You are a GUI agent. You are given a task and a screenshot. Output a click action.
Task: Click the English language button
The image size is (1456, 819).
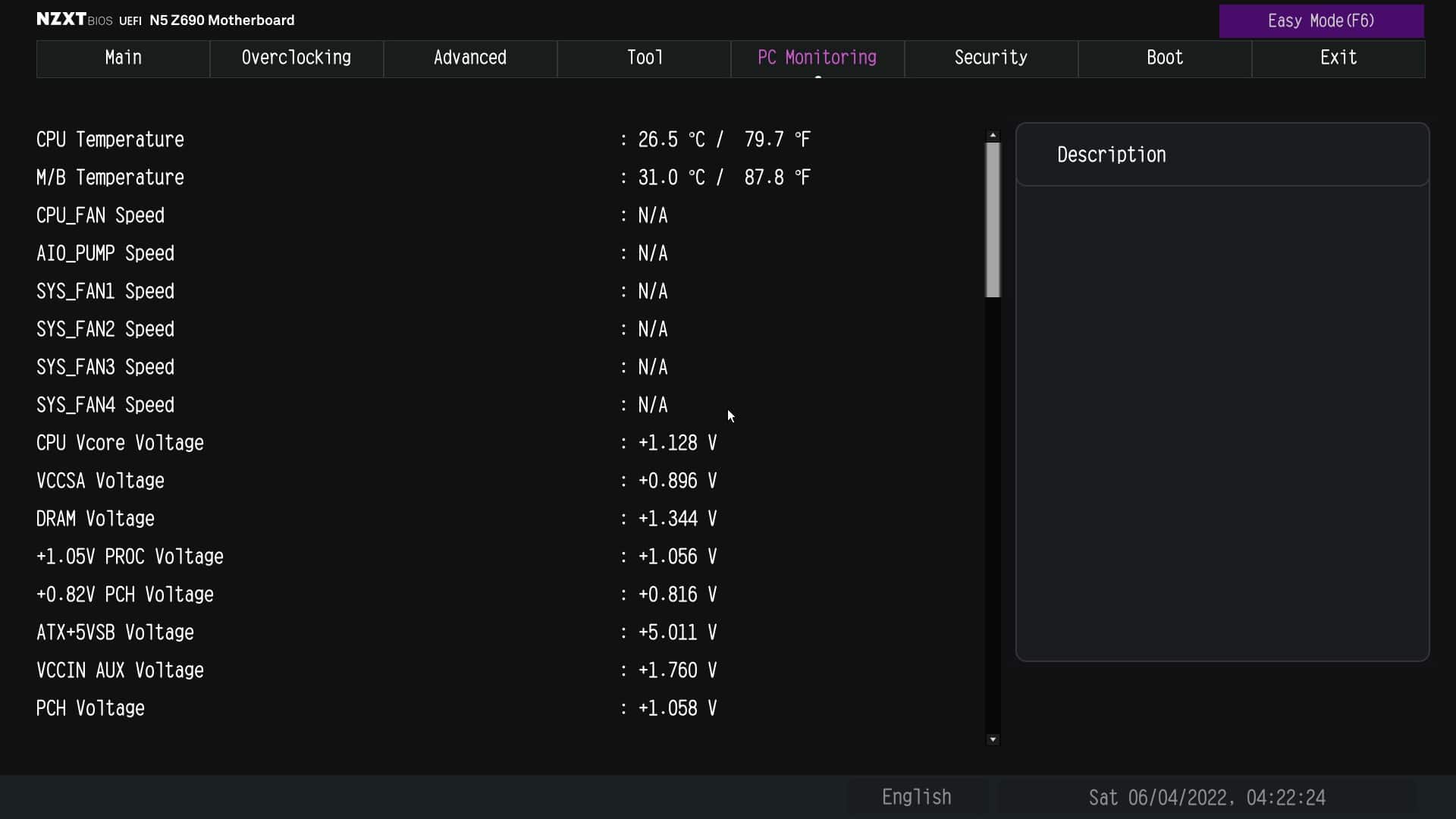click(916, 797)
